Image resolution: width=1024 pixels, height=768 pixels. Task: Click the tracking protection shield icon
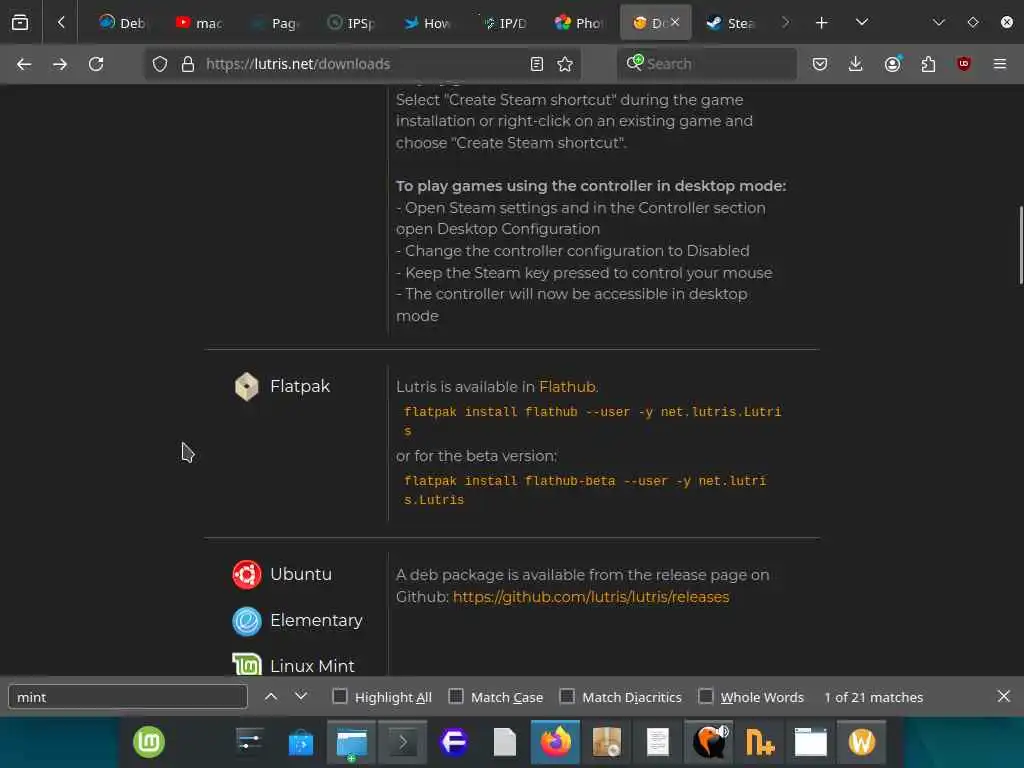click(160, 64)
